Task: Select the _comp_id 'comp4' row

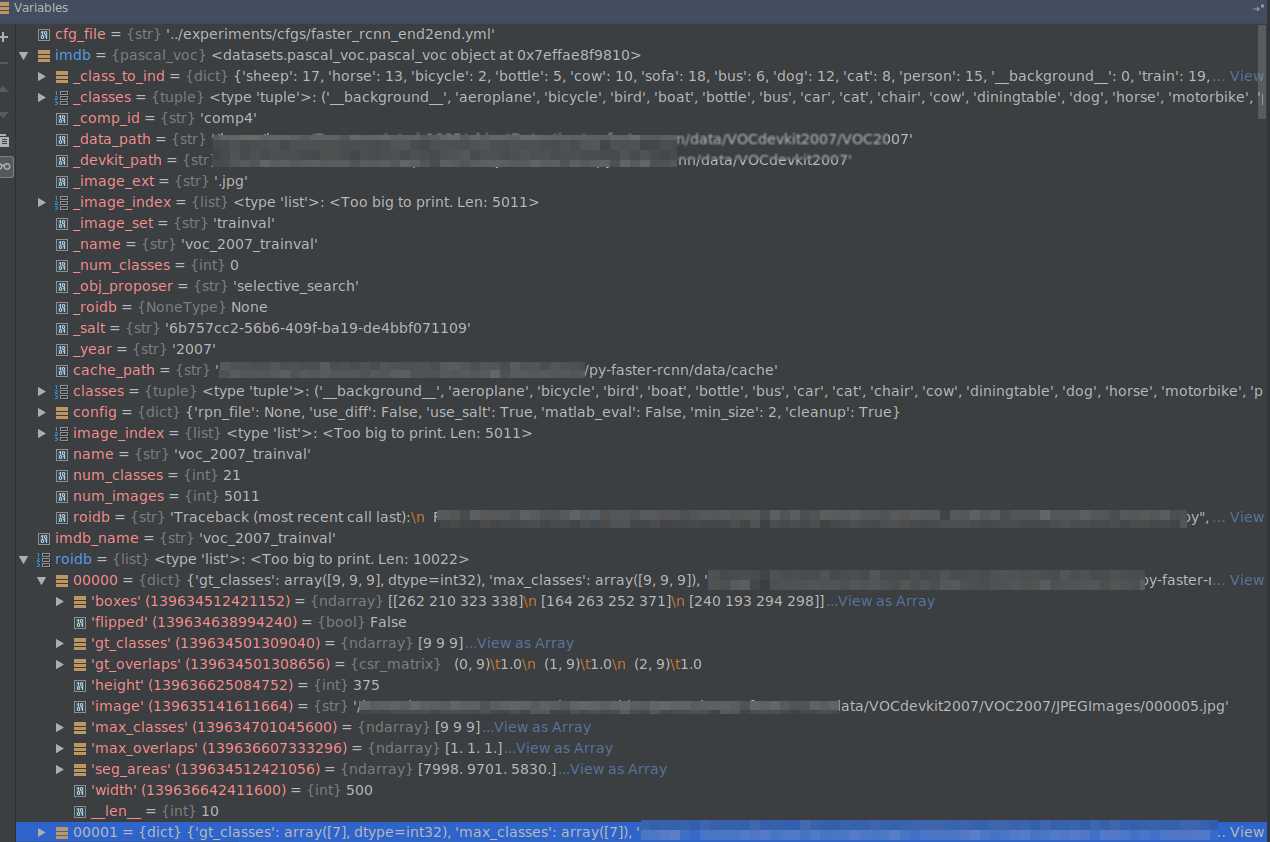Action: (642, 118)
